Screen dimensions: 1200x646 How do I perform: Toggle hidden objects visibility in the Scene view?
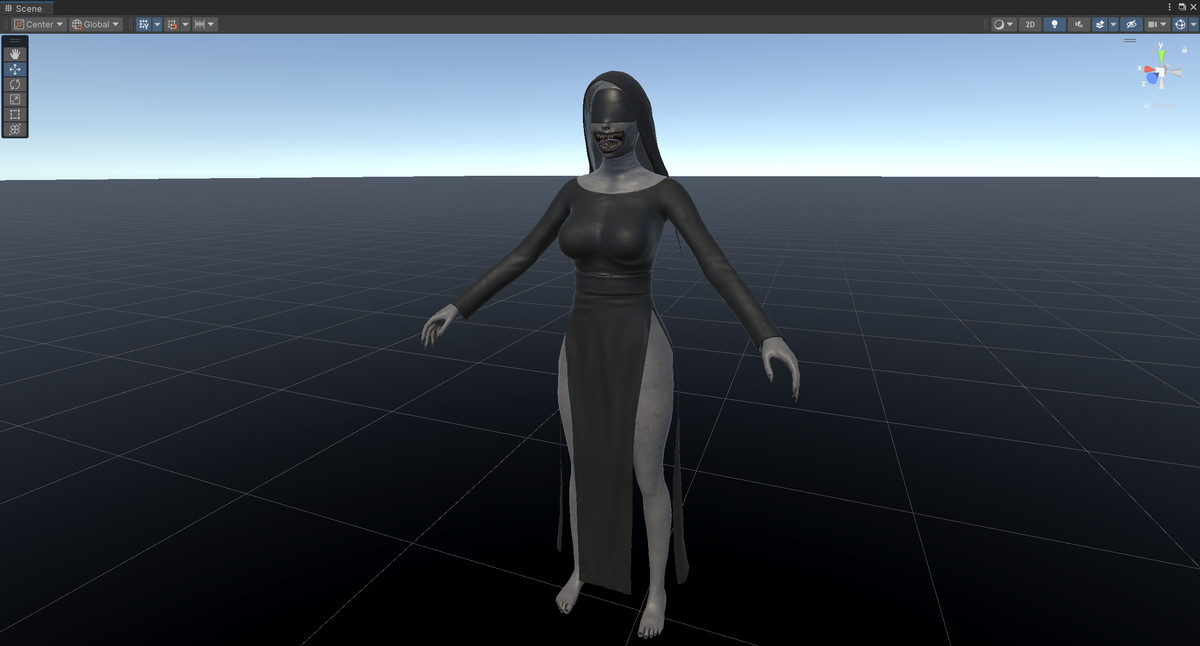point(1132,24)
